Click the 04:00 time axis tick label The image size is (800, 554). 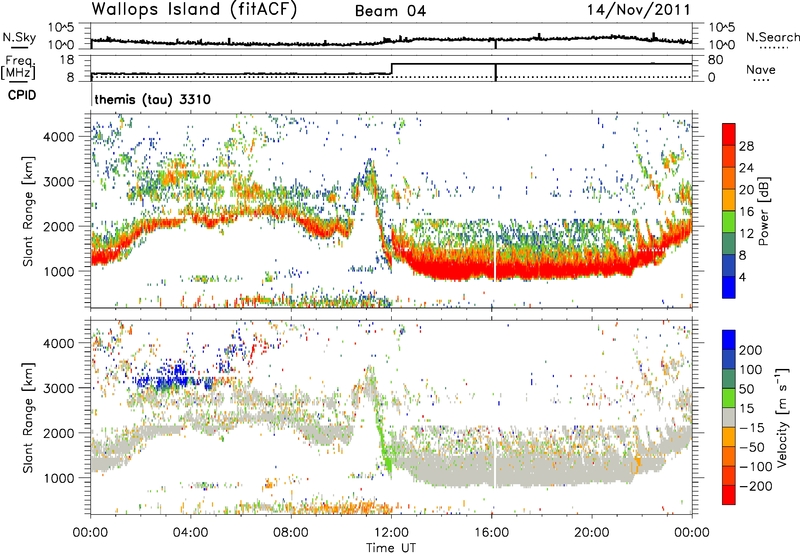tap(191, 533)
